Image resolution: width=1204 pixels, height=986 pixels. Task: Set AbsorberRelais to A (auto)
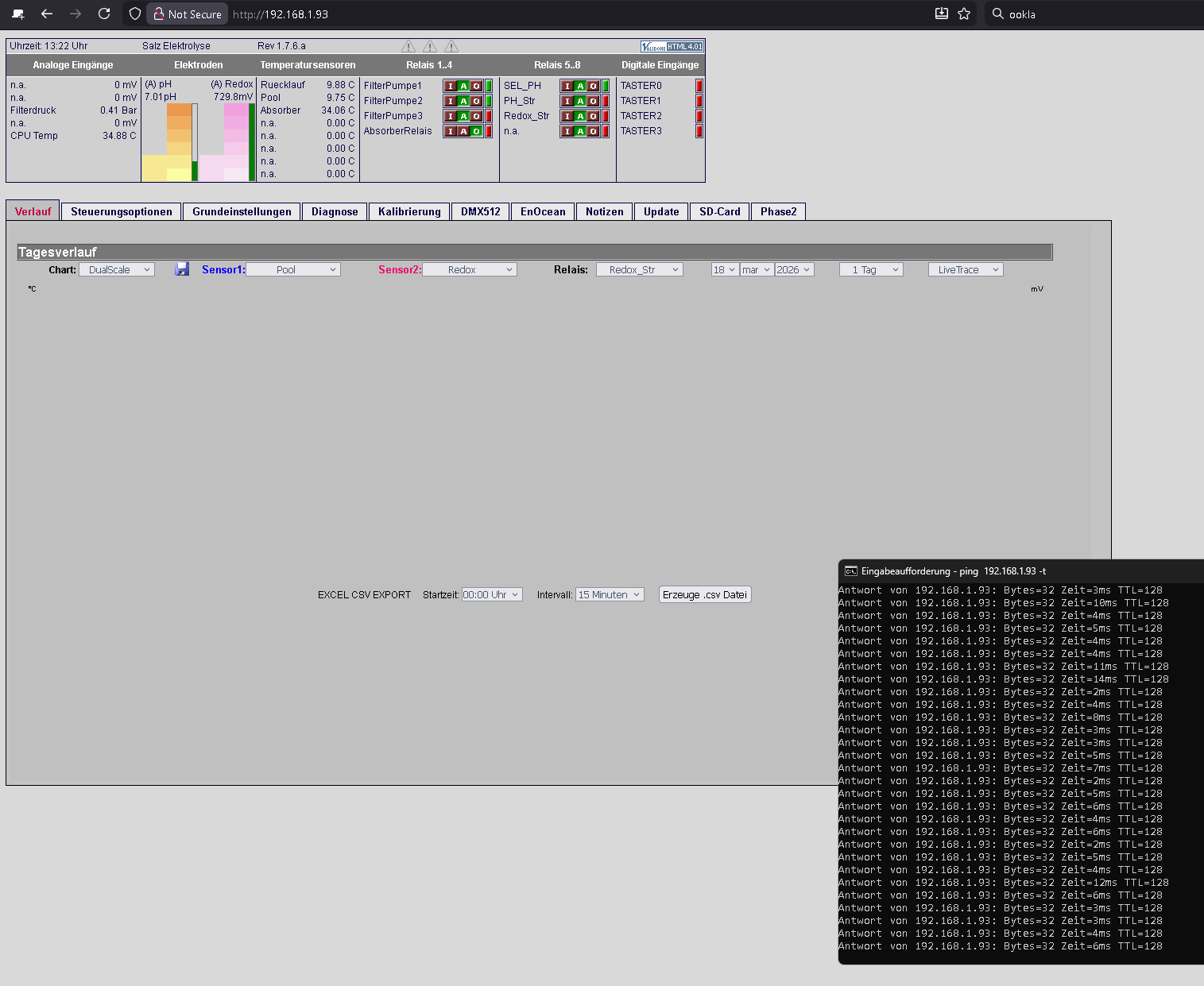[x=463, y=131]
